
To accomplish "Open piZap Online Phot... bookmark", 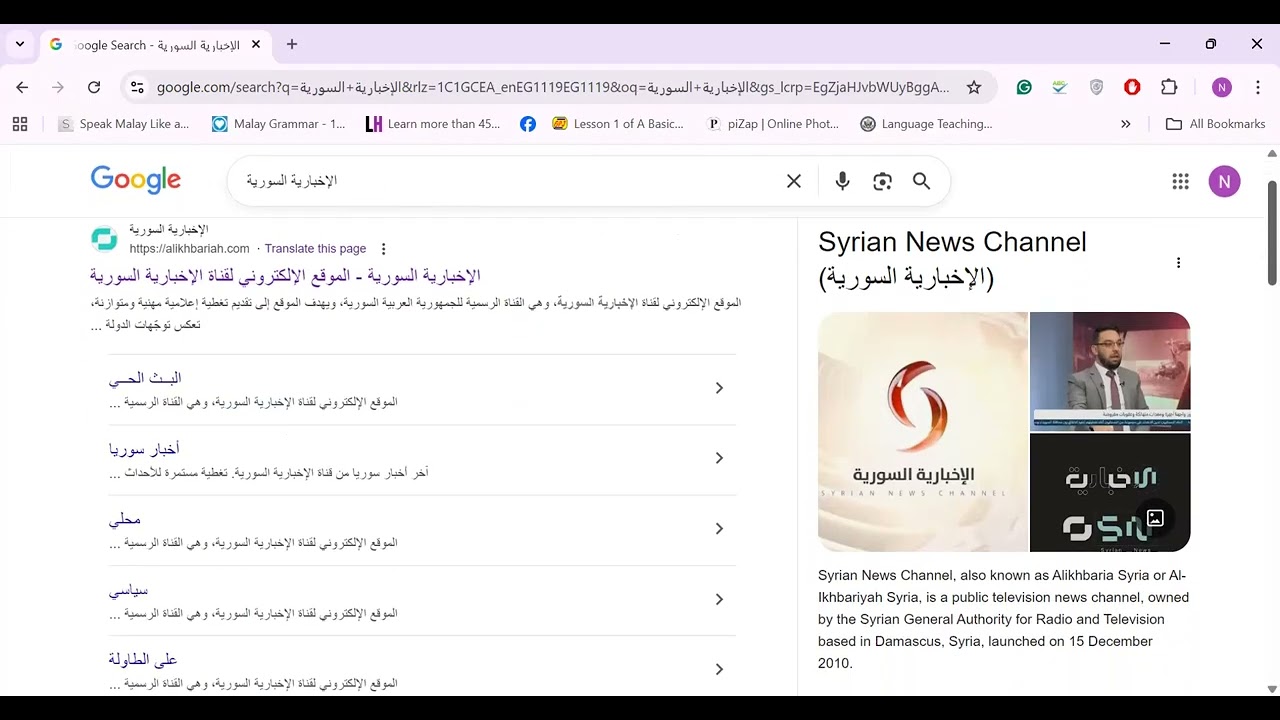I will pyautogui.click(x=773, y=124).
